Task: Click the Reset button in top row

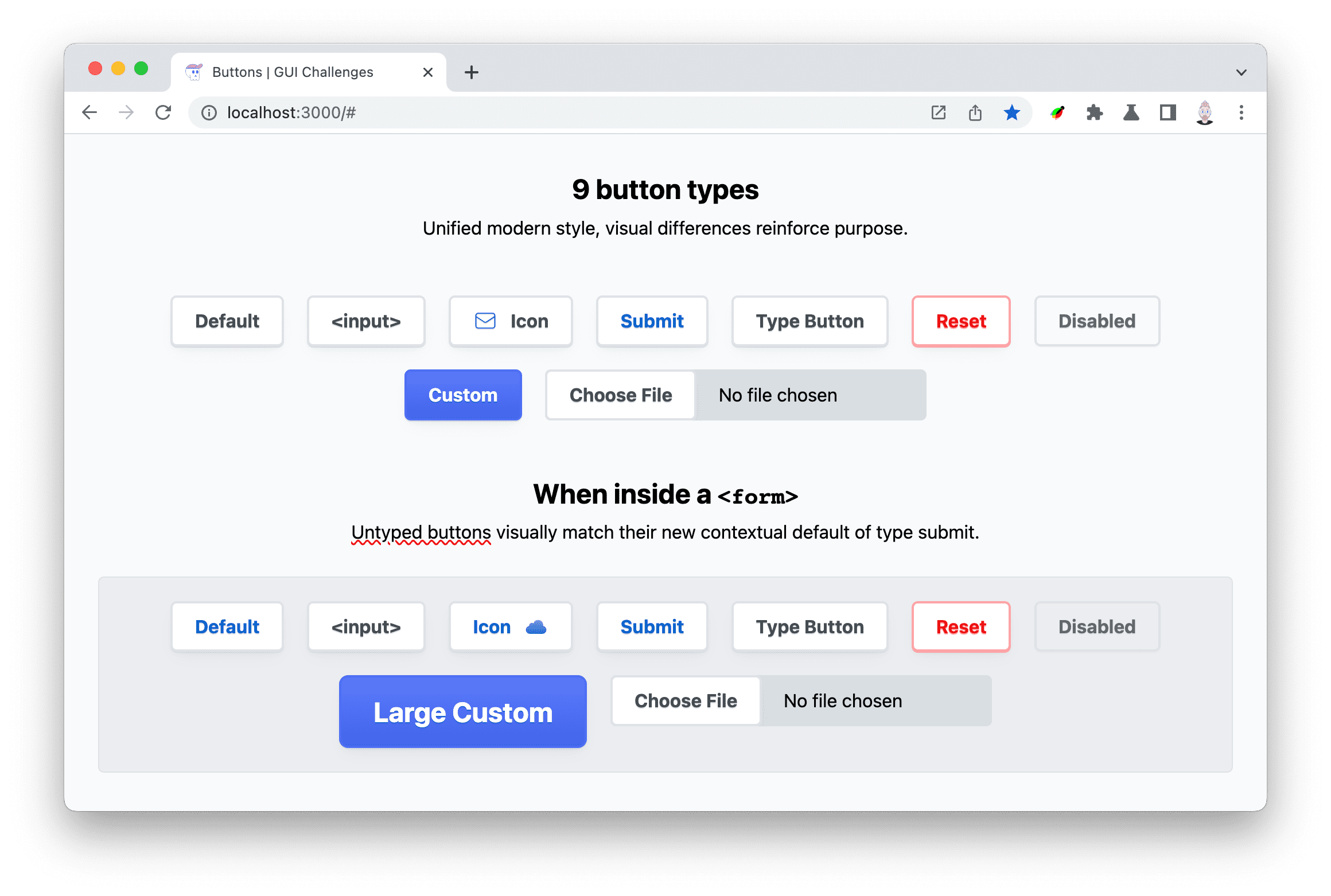Action: click(960, 320)
